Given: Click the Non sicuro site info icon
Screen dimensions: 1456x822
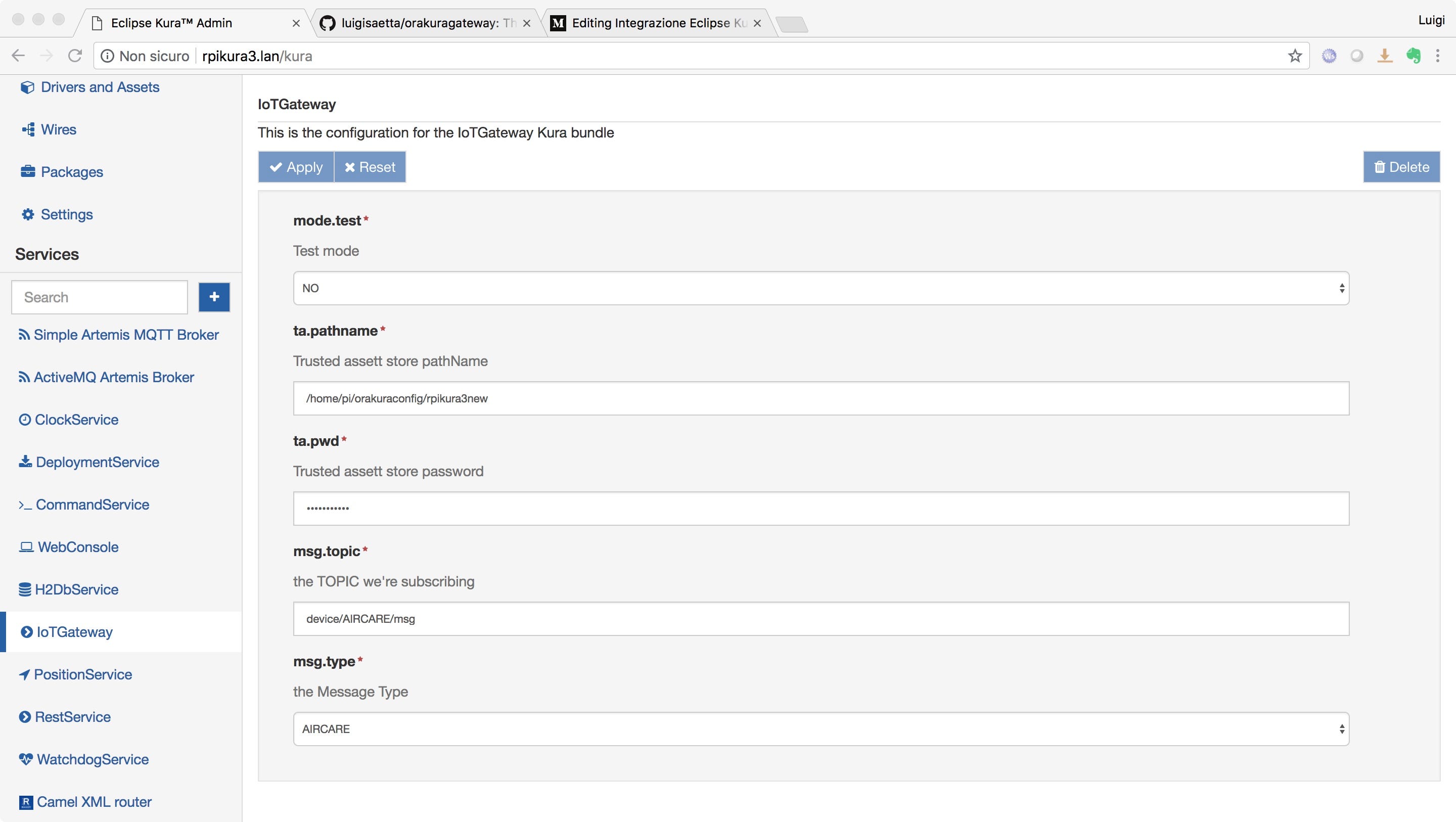Looking at the screenshot, I should (x=106, y=56).
